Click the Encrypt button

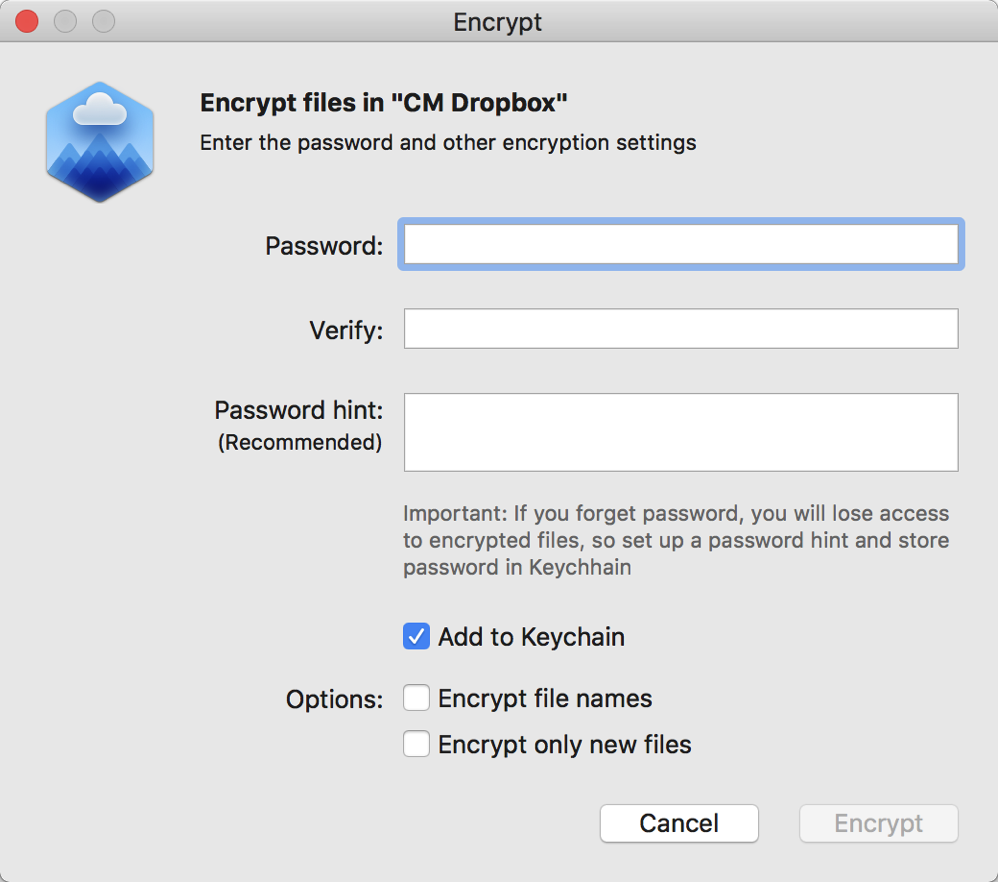click(x=878, y=824)
